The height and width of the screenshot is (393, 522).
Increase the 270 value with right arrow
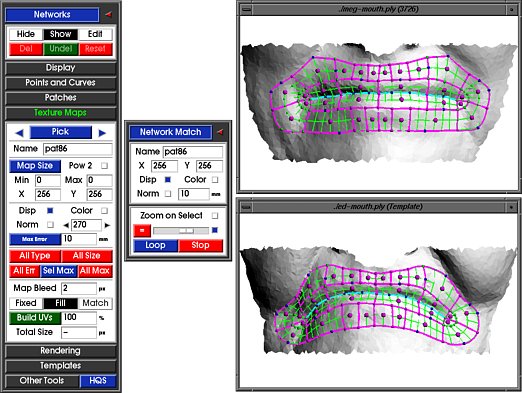pos(107,225)
